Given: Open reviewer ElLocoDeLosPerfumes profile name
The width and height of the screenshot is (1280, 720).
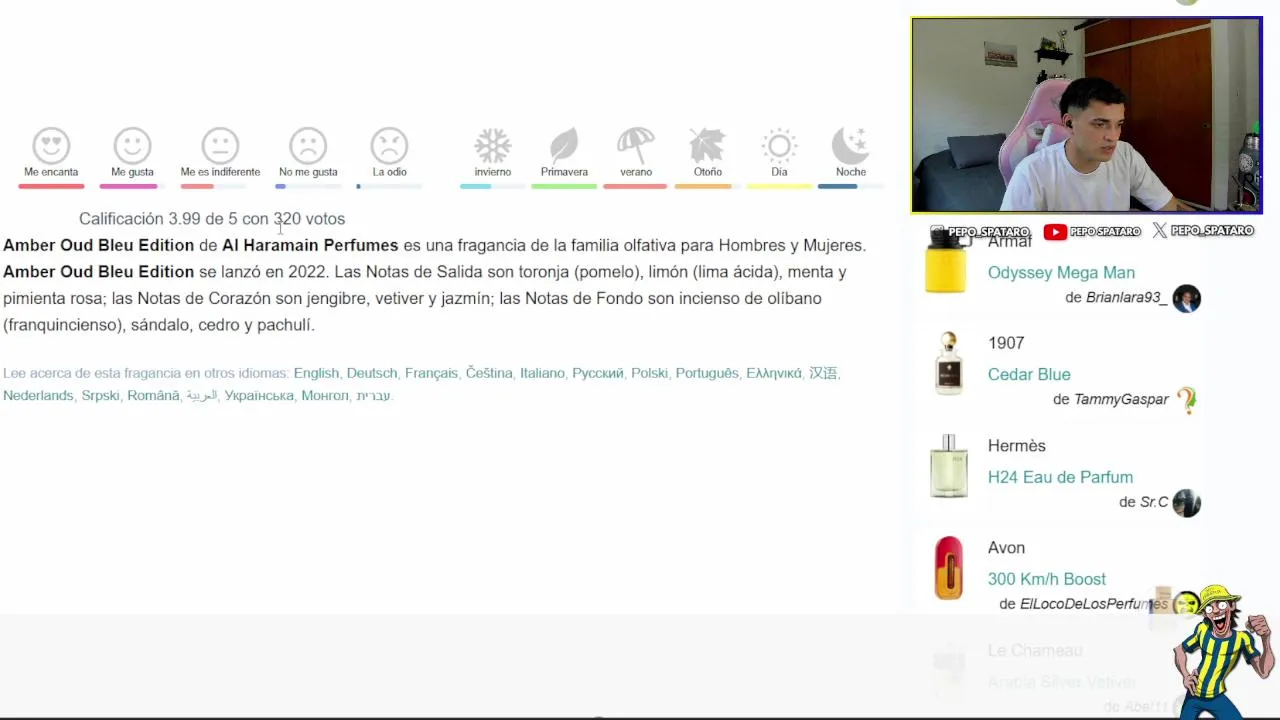Looking at the screenshot, I should pos(1094,604).
